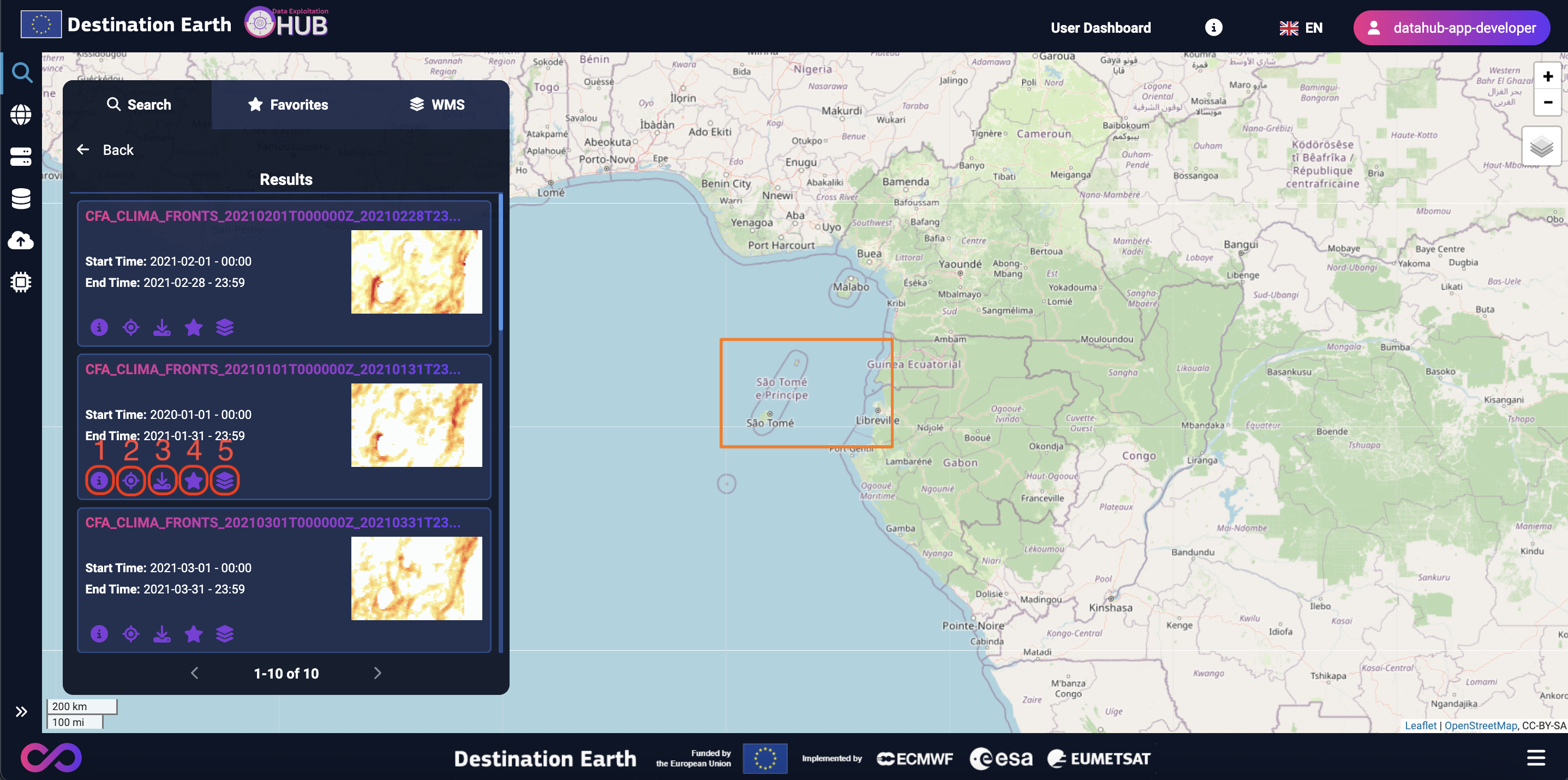Favorite the 20210301 fronts result
Image resolution: width=1568 pixels, height=780 pixels.
coord(194,634)
